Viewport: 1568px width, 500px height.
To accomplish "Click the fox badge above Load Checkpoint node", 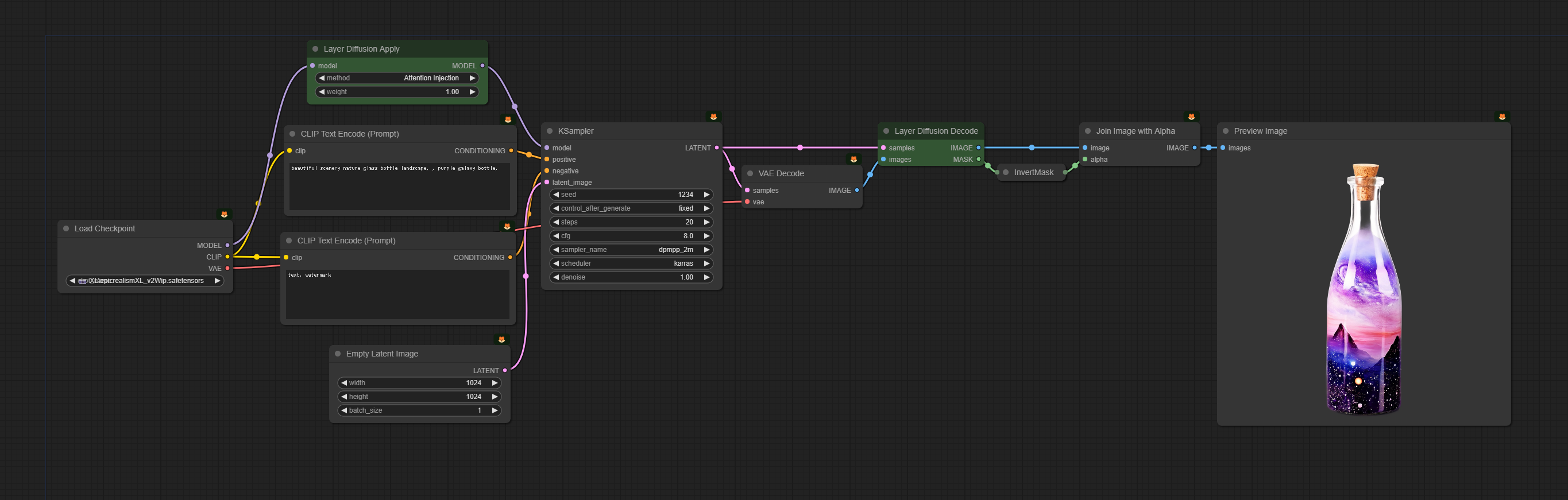I will pos(224,214).
